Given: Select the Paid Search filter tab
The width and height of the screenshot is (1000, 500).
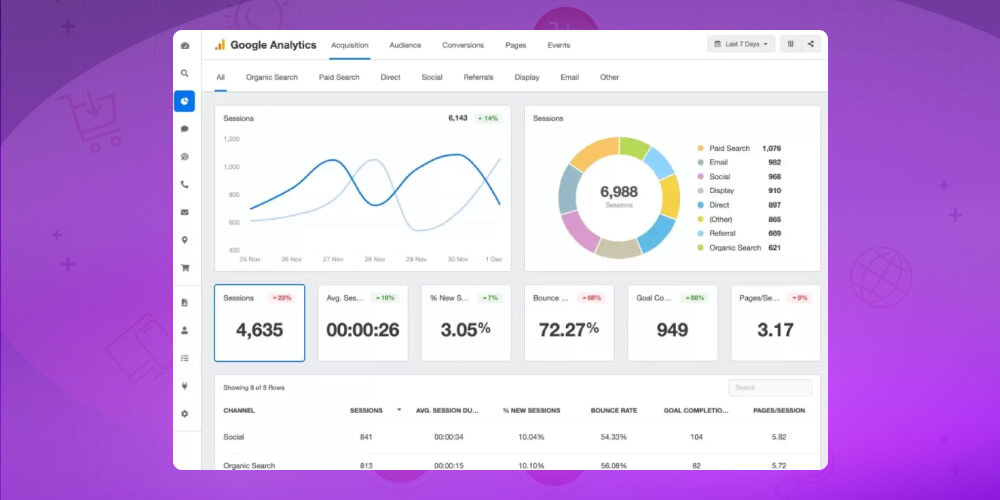Looking at the screenshot, I should coord(339,77).
